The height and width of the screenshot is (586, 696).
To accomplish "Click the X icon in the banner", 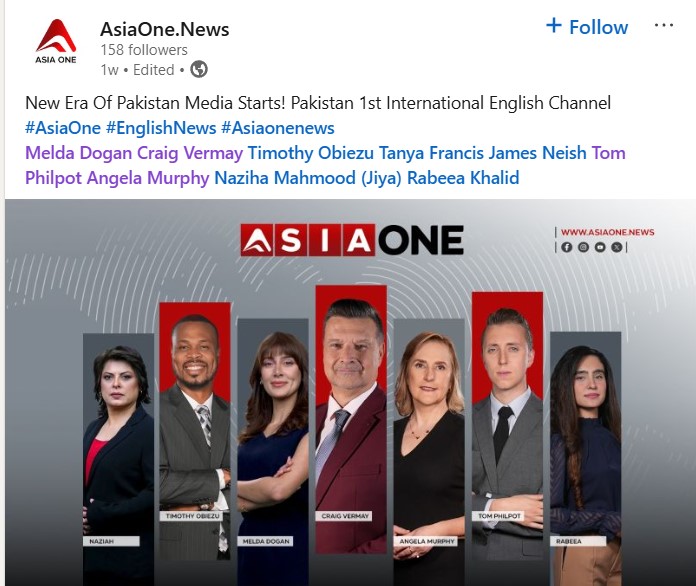I will [x=617, y=247].
